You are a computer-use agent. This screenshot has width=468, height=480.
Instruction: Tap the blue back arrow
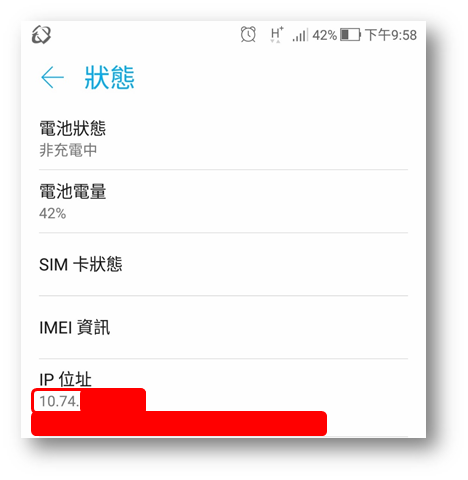coord(52,77)
